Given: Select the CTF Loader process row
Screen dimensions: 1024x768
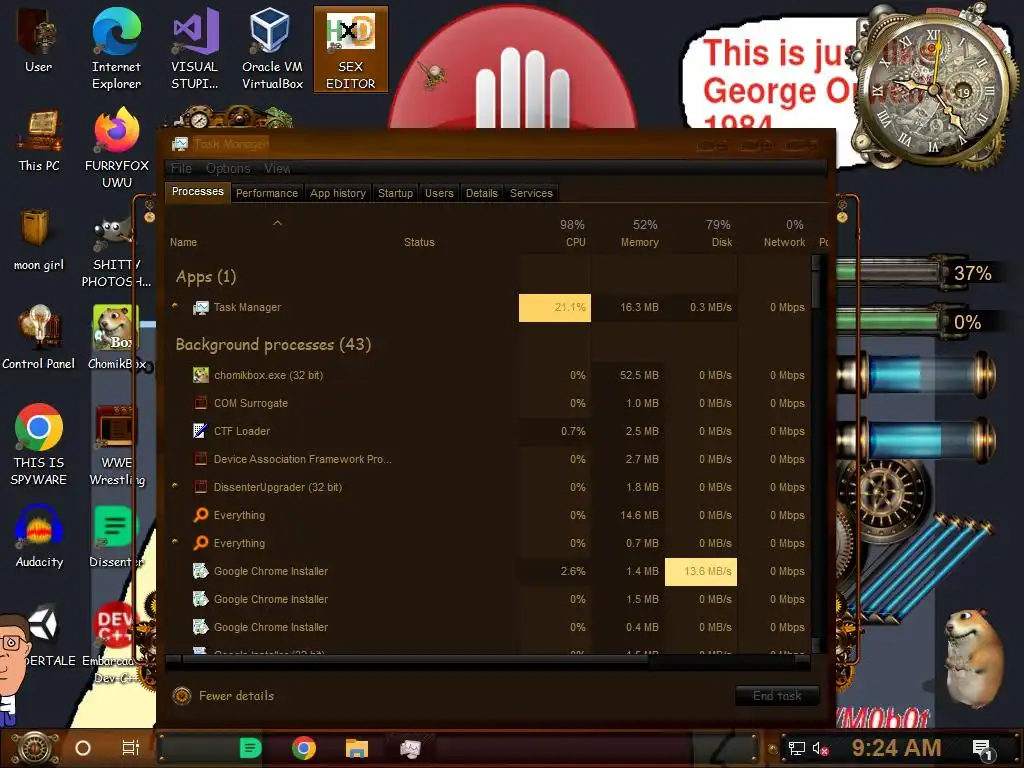Looking at the screenshot, I should 488,431.
